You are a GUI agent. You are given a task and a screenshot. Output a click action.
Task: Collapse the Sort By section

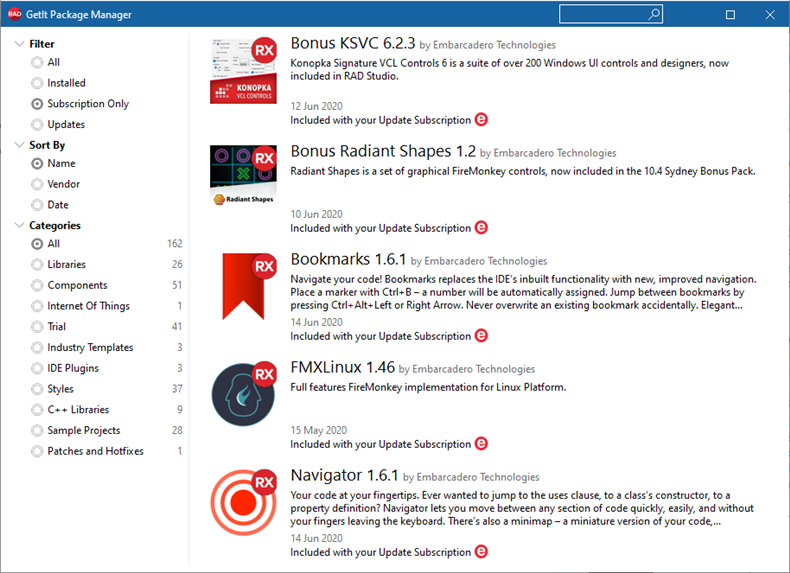pyautogui.click(x=20, y=145)
